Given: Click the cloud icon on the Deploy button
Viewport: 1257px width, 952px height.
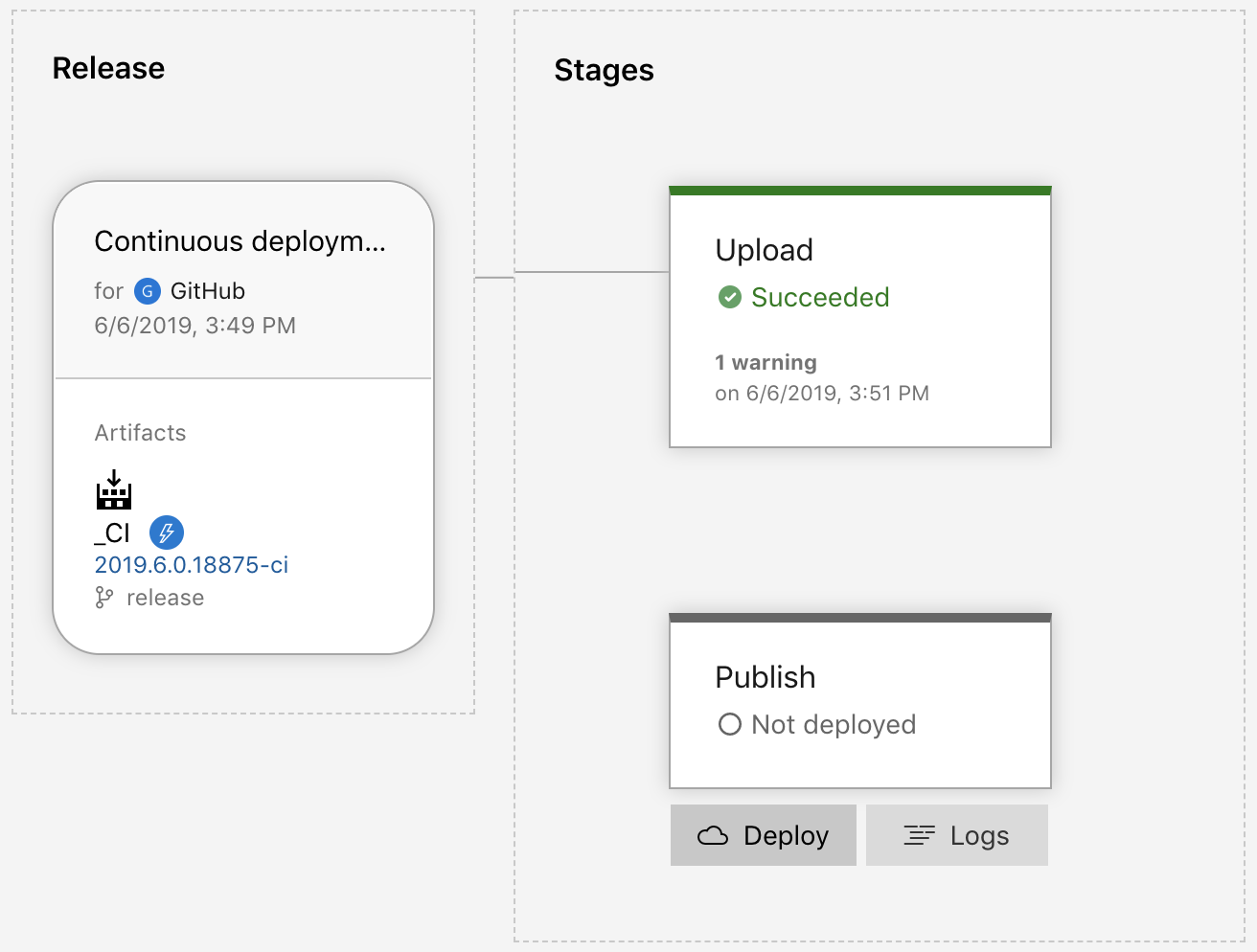Looking at the screenshot, I should pos(712,834).
